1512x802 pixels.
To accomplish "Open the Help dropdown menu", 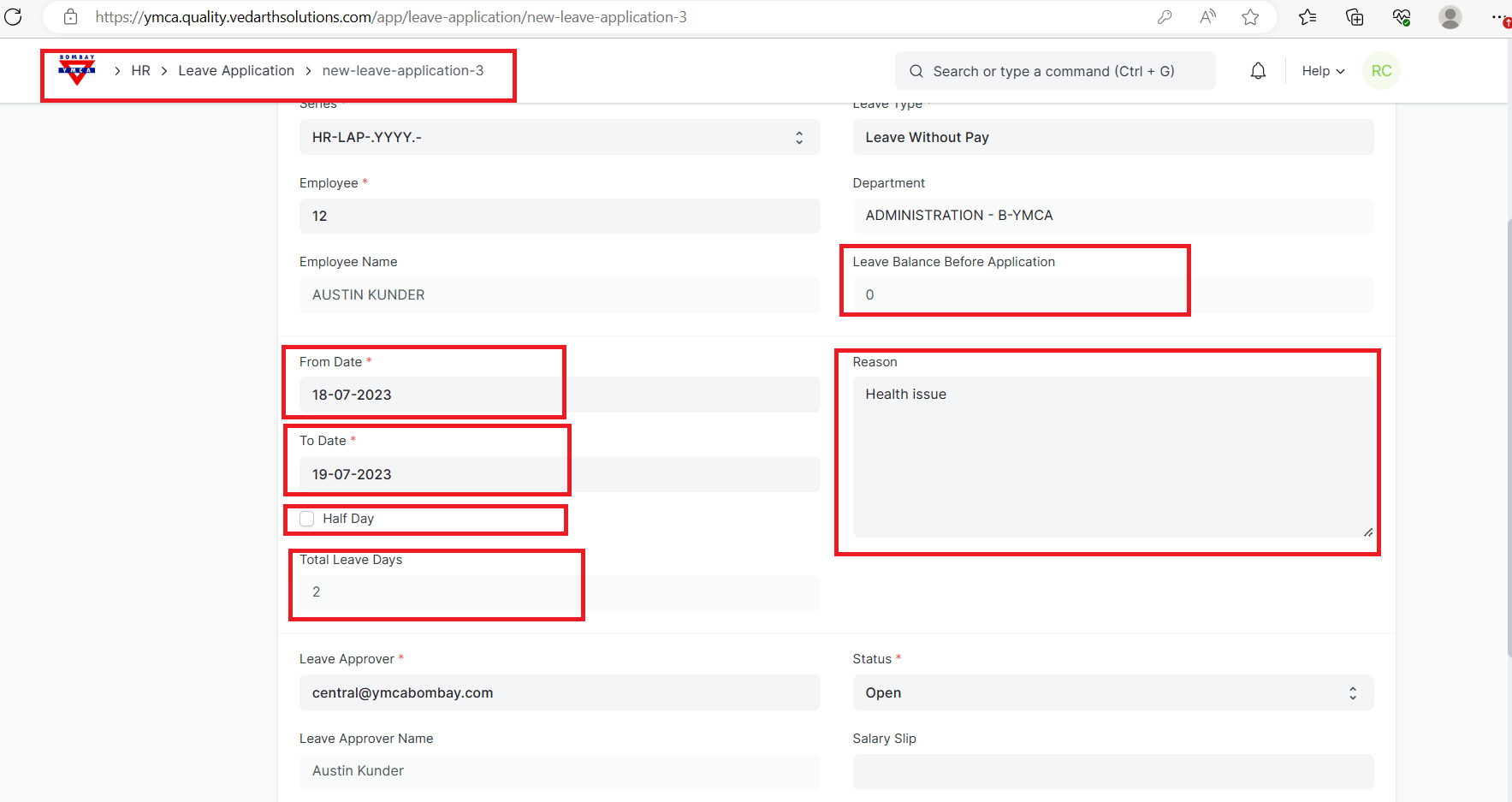I will coord(1323,71).
